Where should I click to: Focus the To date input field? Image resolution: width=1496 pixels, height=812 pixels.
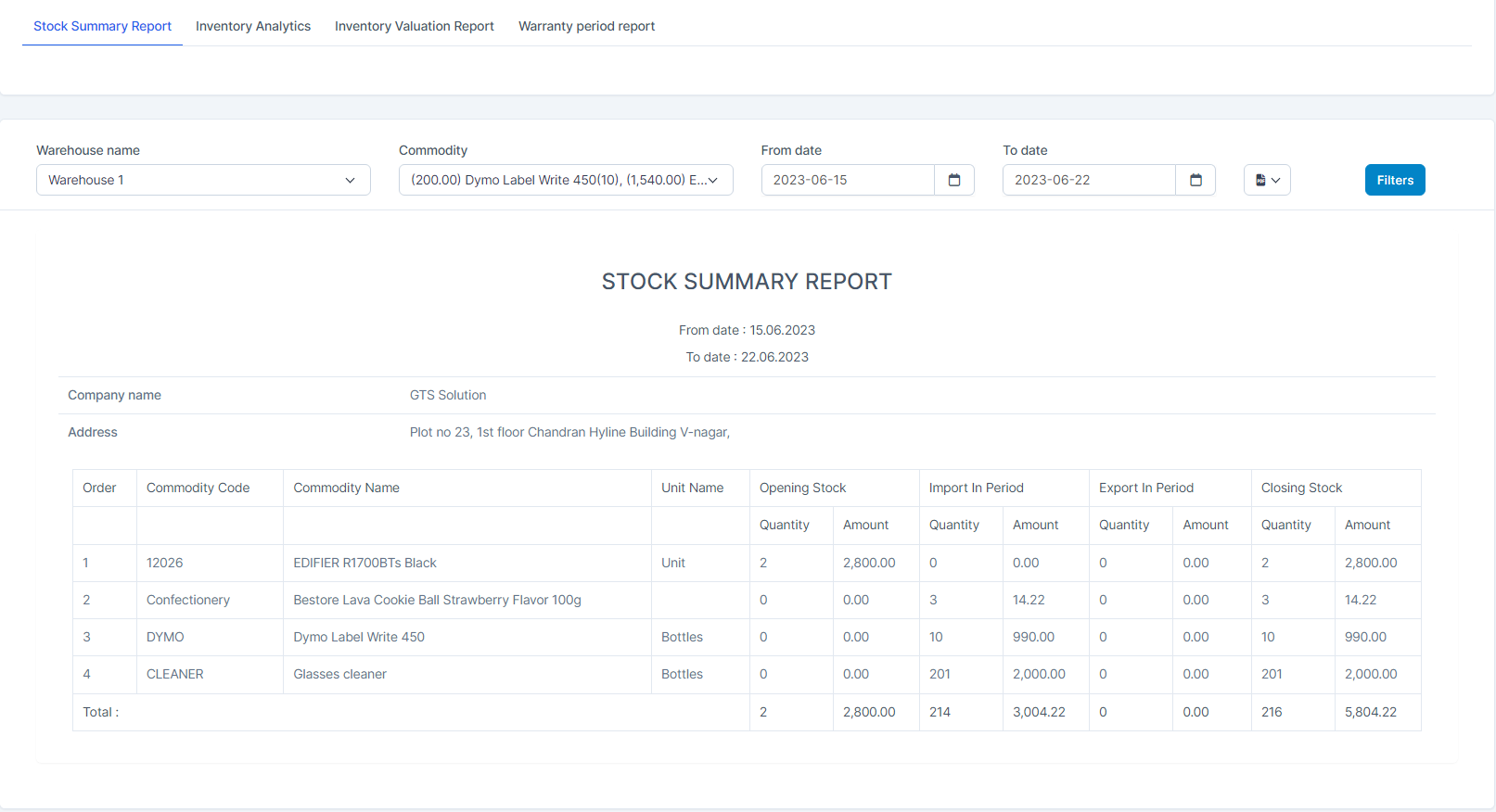(x=1089, y=180)
